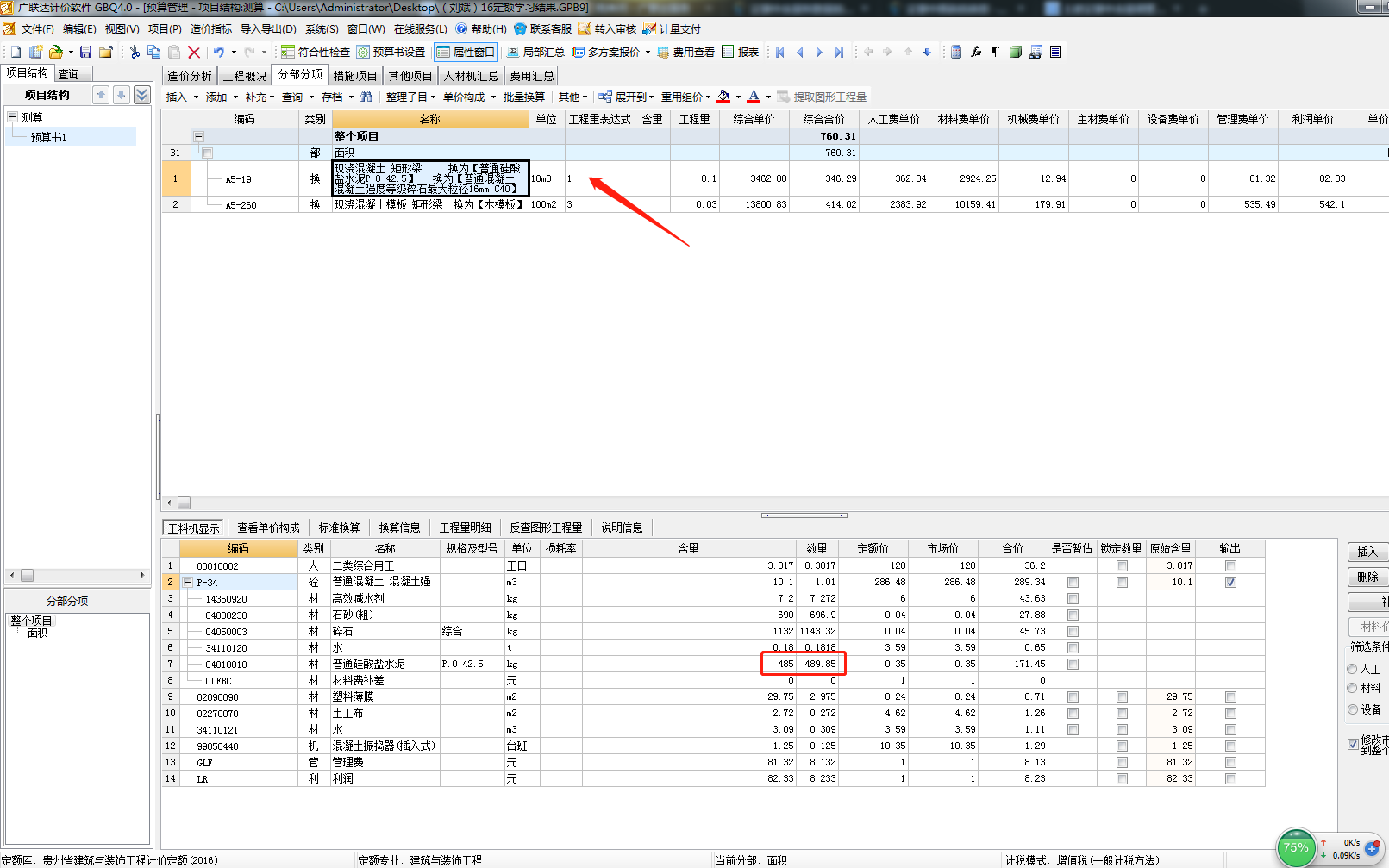Select the 材料 filter radio button
The image size is (1389, 868).
click(1352, 688)
